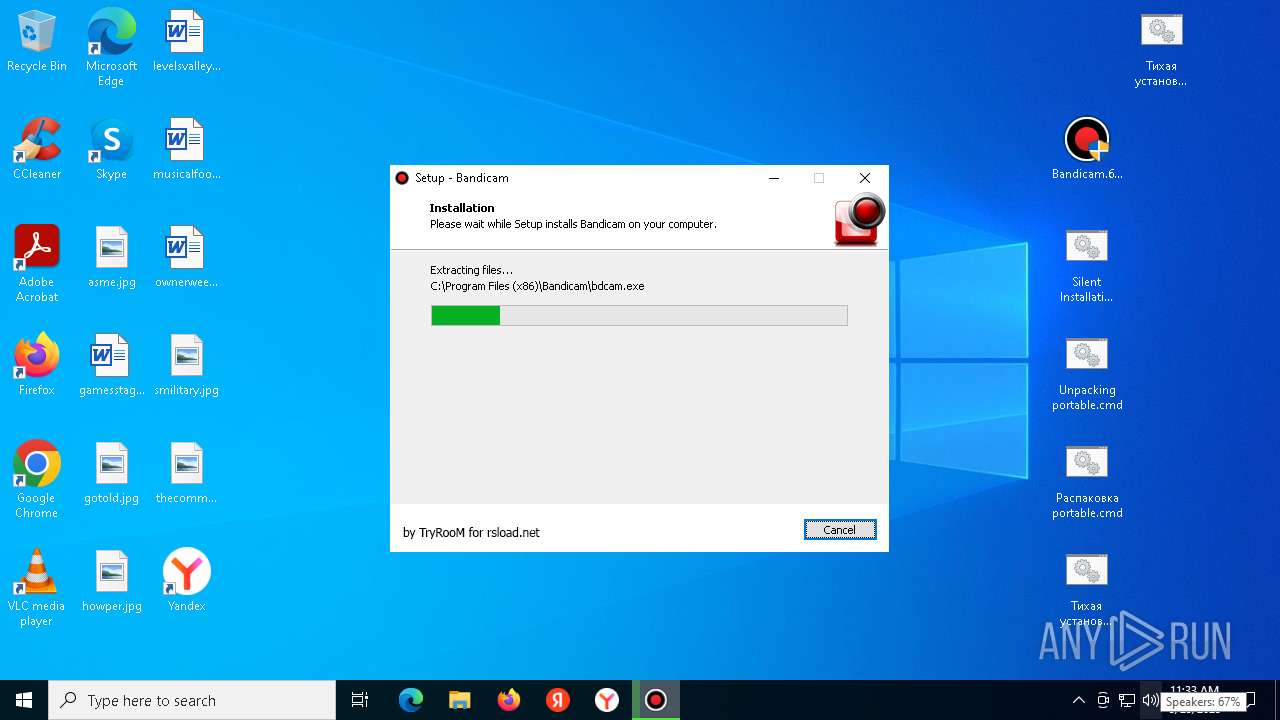Select the Skype desktop shortcut
Screen dimensions: 1280x720
(x=111, y=149)
